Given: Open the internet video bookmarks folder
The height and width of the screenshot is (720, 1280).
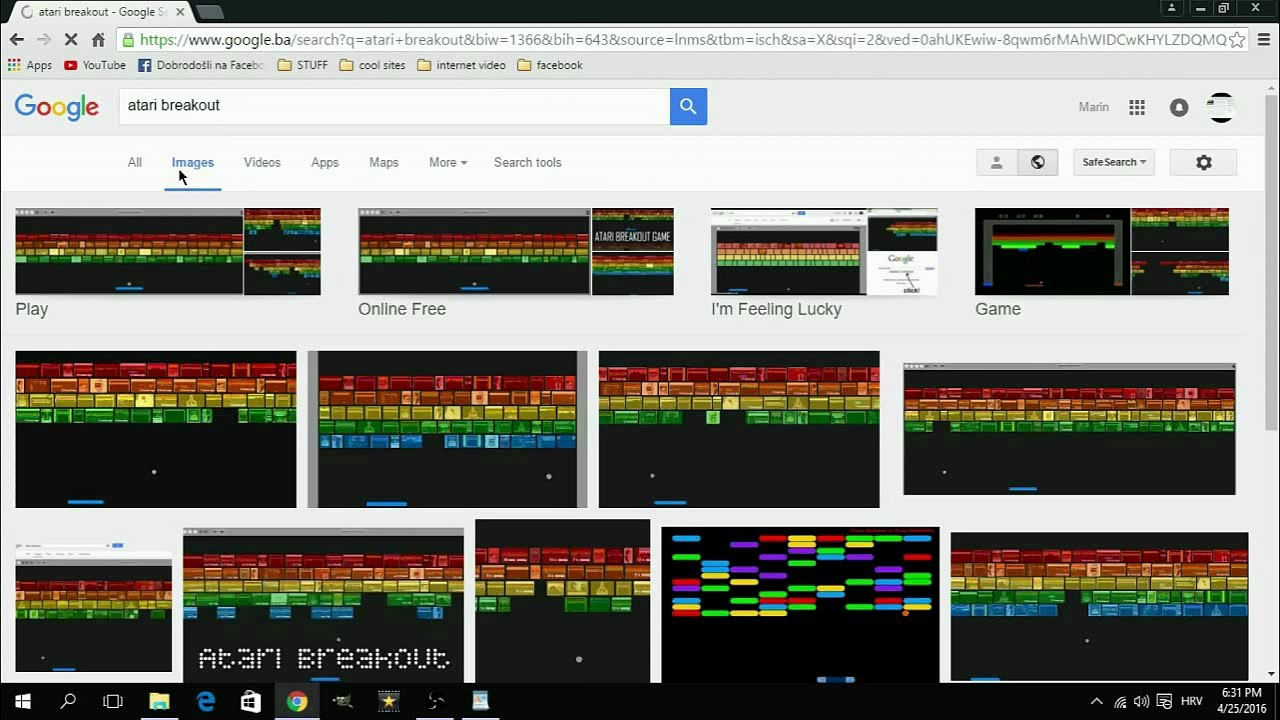Looking at the screenshot, I should [461, 65].
